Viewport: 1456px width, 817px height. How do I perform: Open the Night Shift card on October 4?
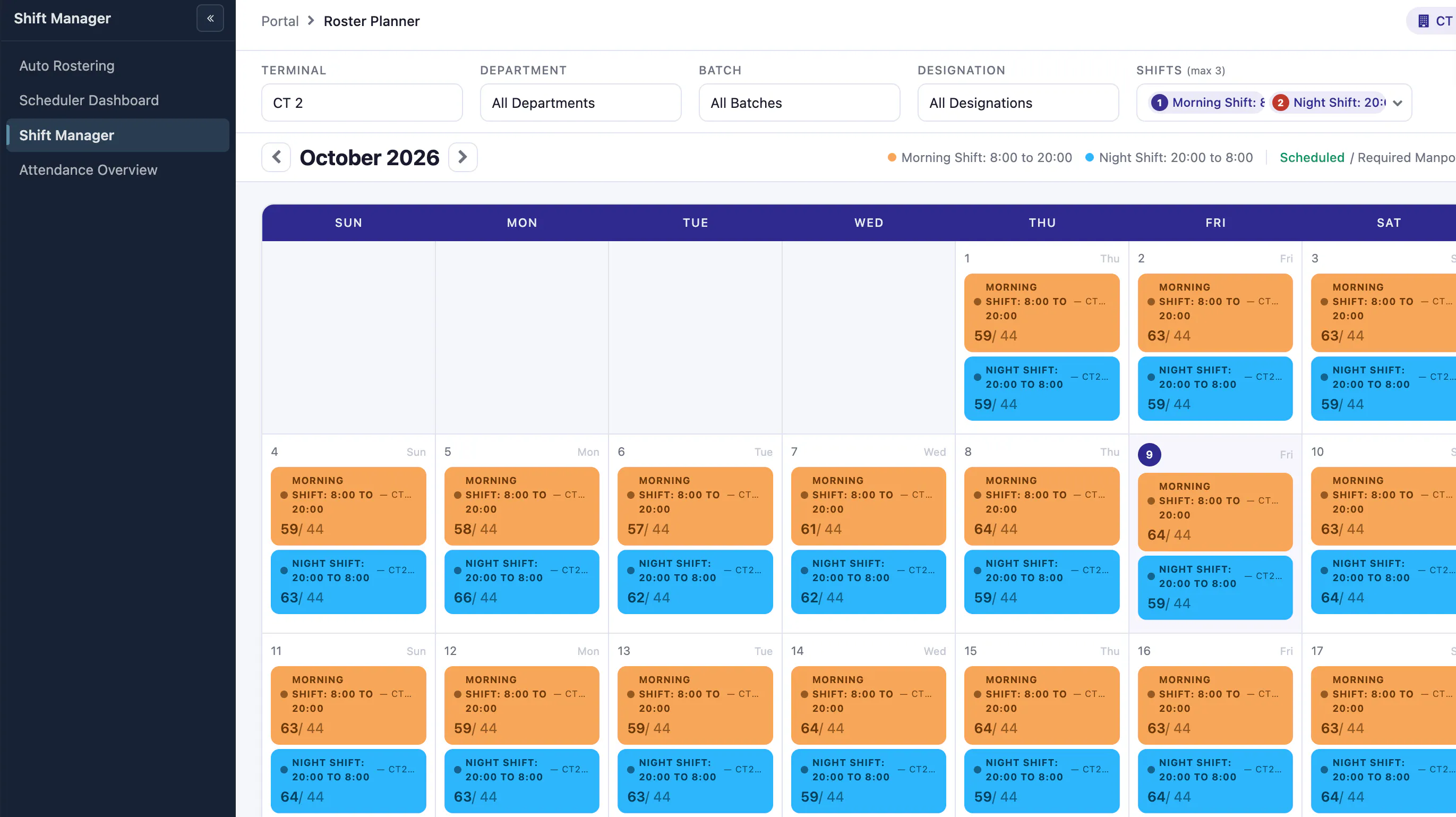tap(348, 582)
